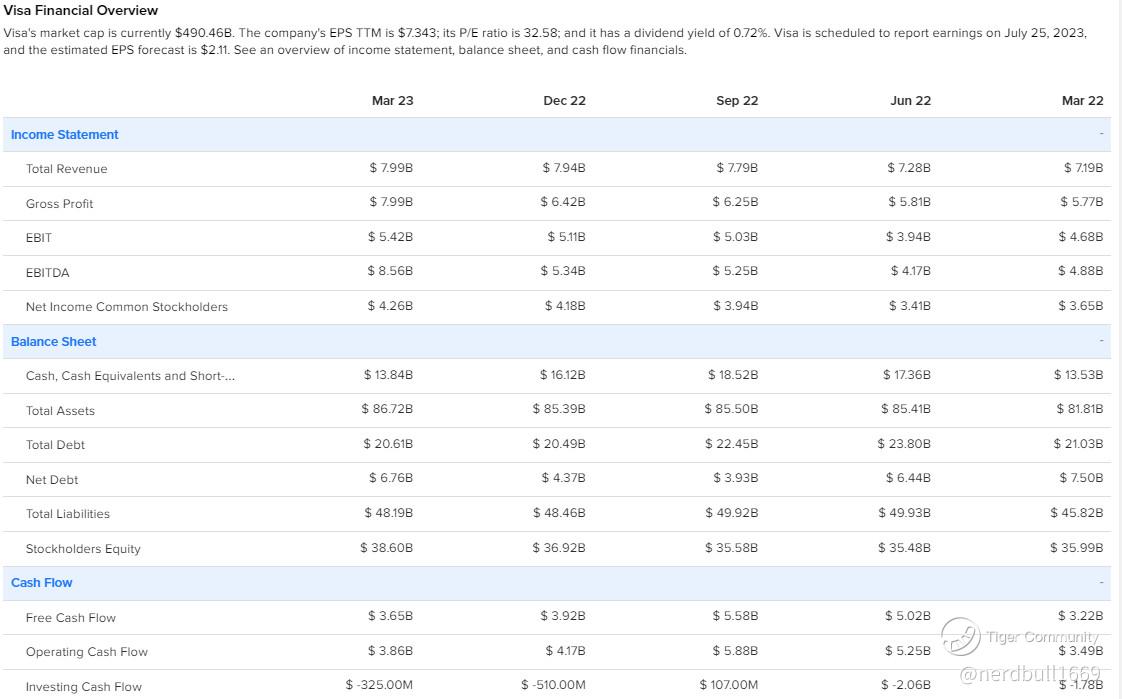The height and width of the screenshot is (699, 1122).
Task: Select Mar 23 Net Debt $ 6.76B
Action: pos(391,478)
